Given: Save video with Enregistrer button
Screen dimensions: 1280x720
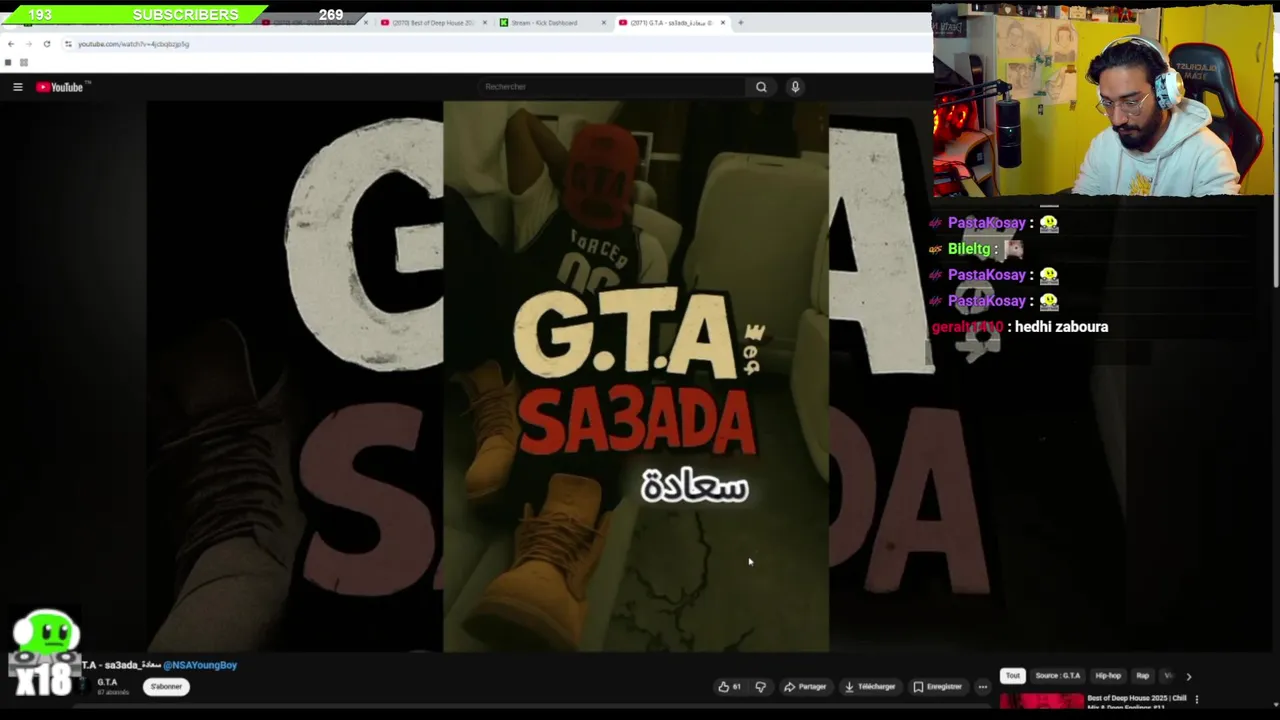Looking at the screenshot, I should [937, 687].
